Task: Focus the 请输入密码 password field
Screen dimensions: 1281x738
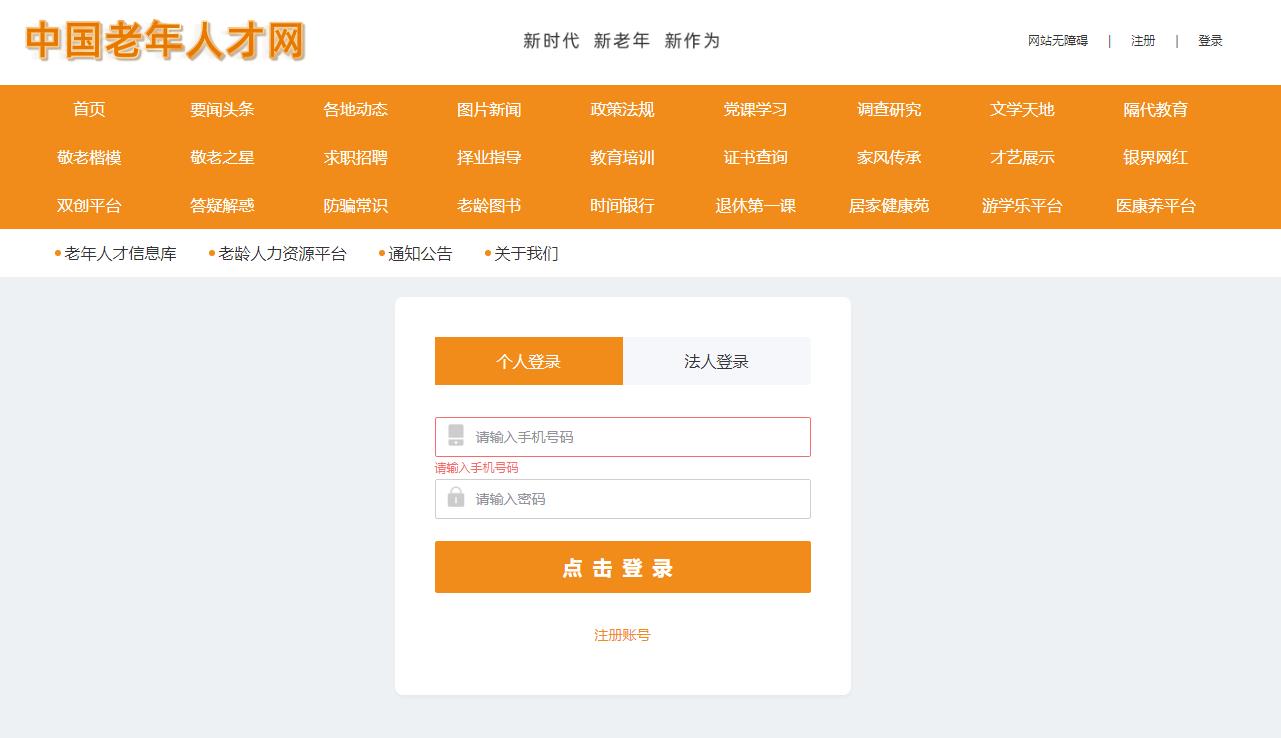Action: point(623,499)
